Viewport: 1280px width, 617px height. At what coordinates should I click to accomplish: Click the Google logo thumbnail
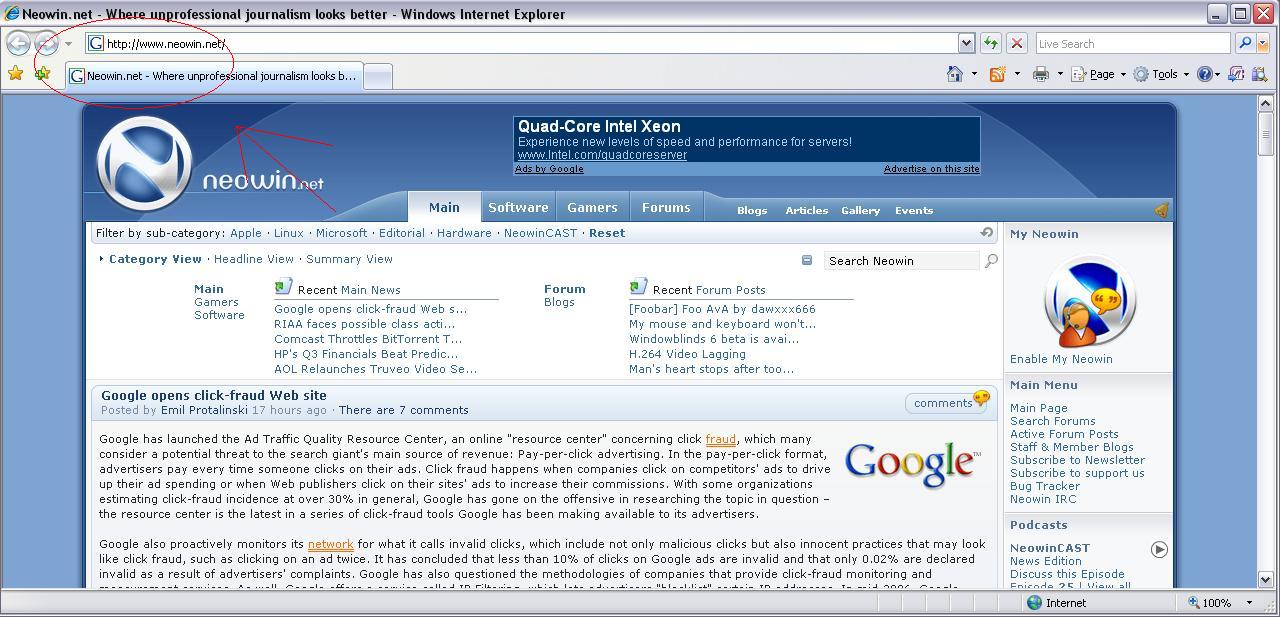(x=911, y=463)
